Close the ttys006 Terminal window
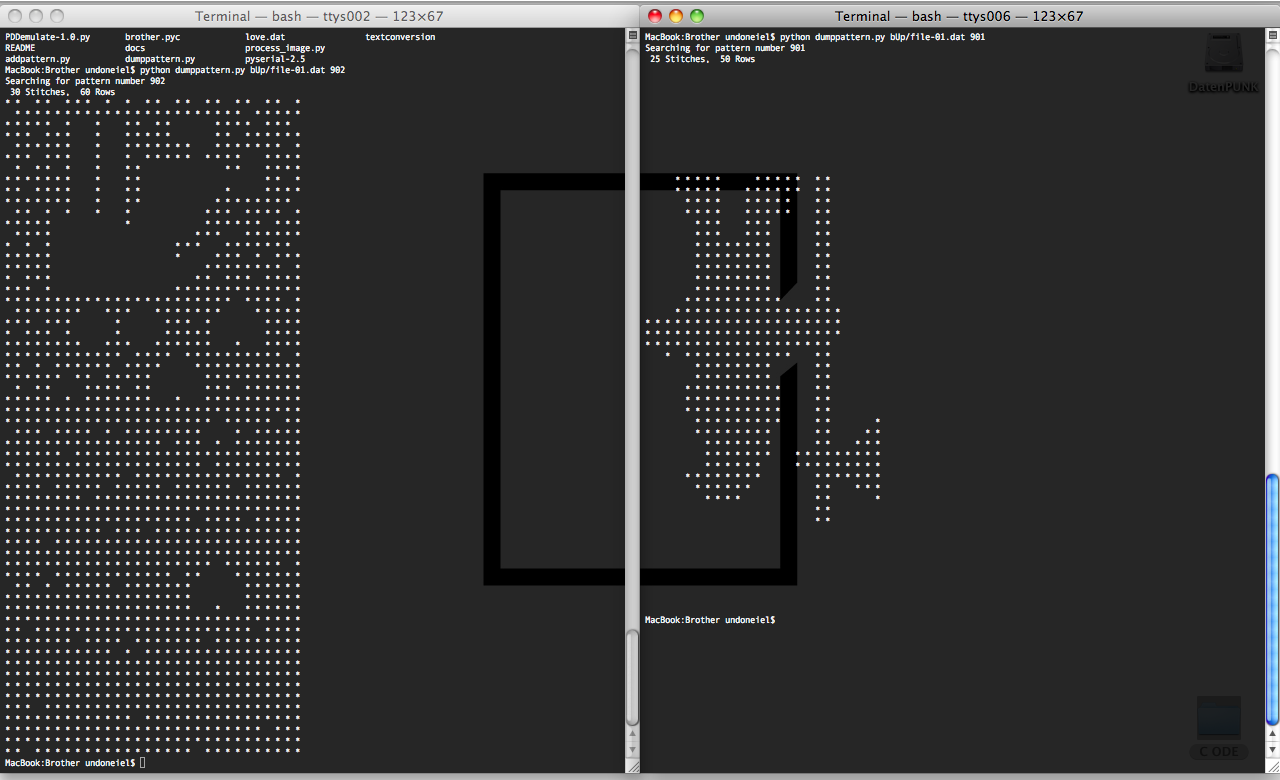This screenshot has height=780, width=1280. (656, 16)
